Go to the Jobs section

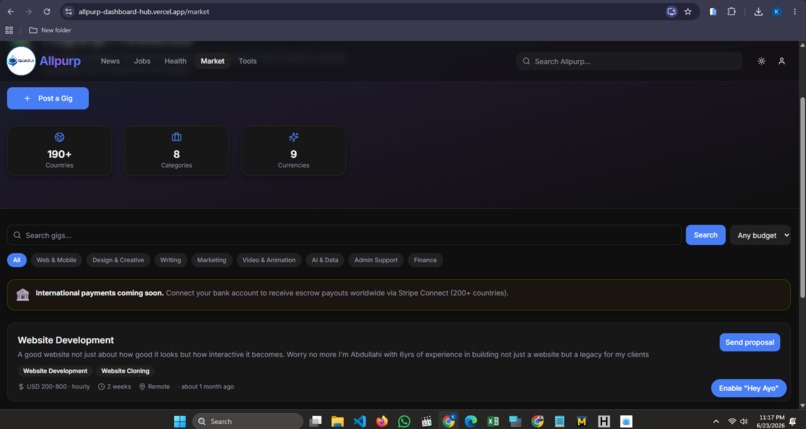(x=142, y=61)
